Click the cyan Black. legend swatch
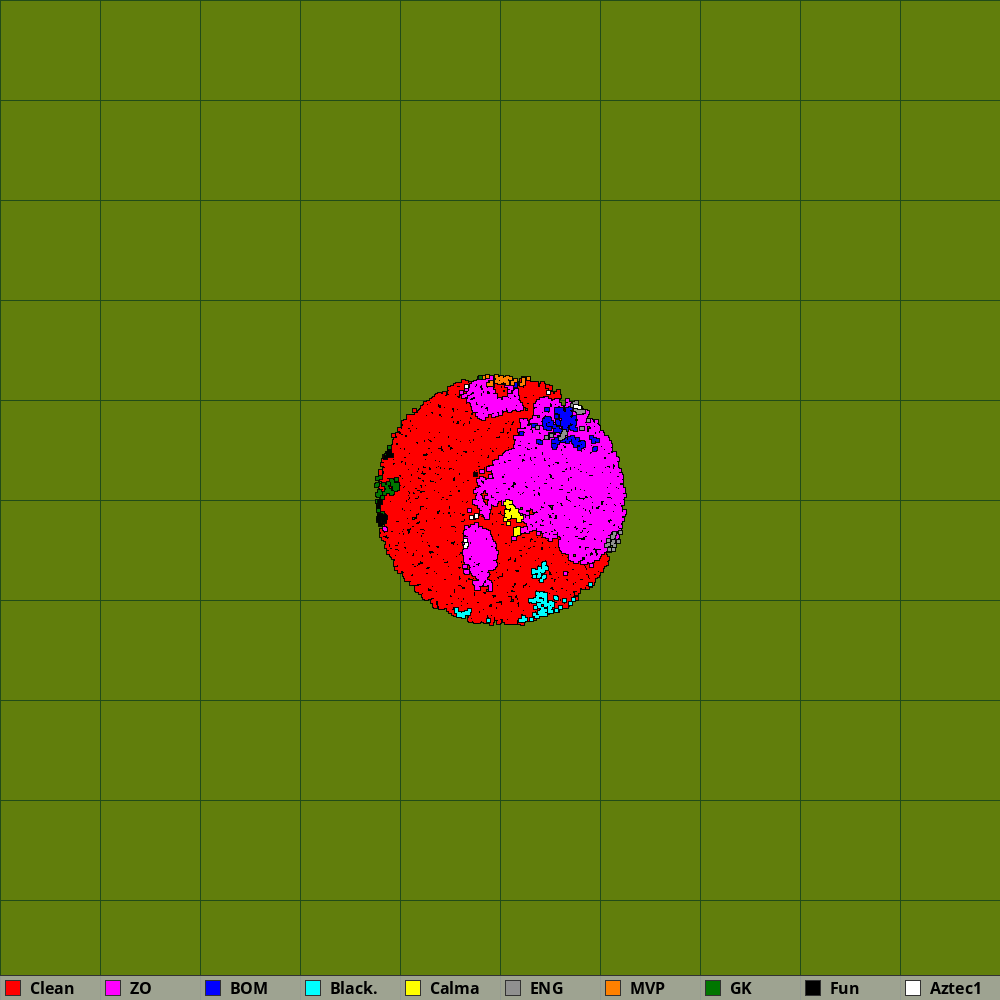1000x1000 pixels. pyautogui.click(x=313, y=988)
